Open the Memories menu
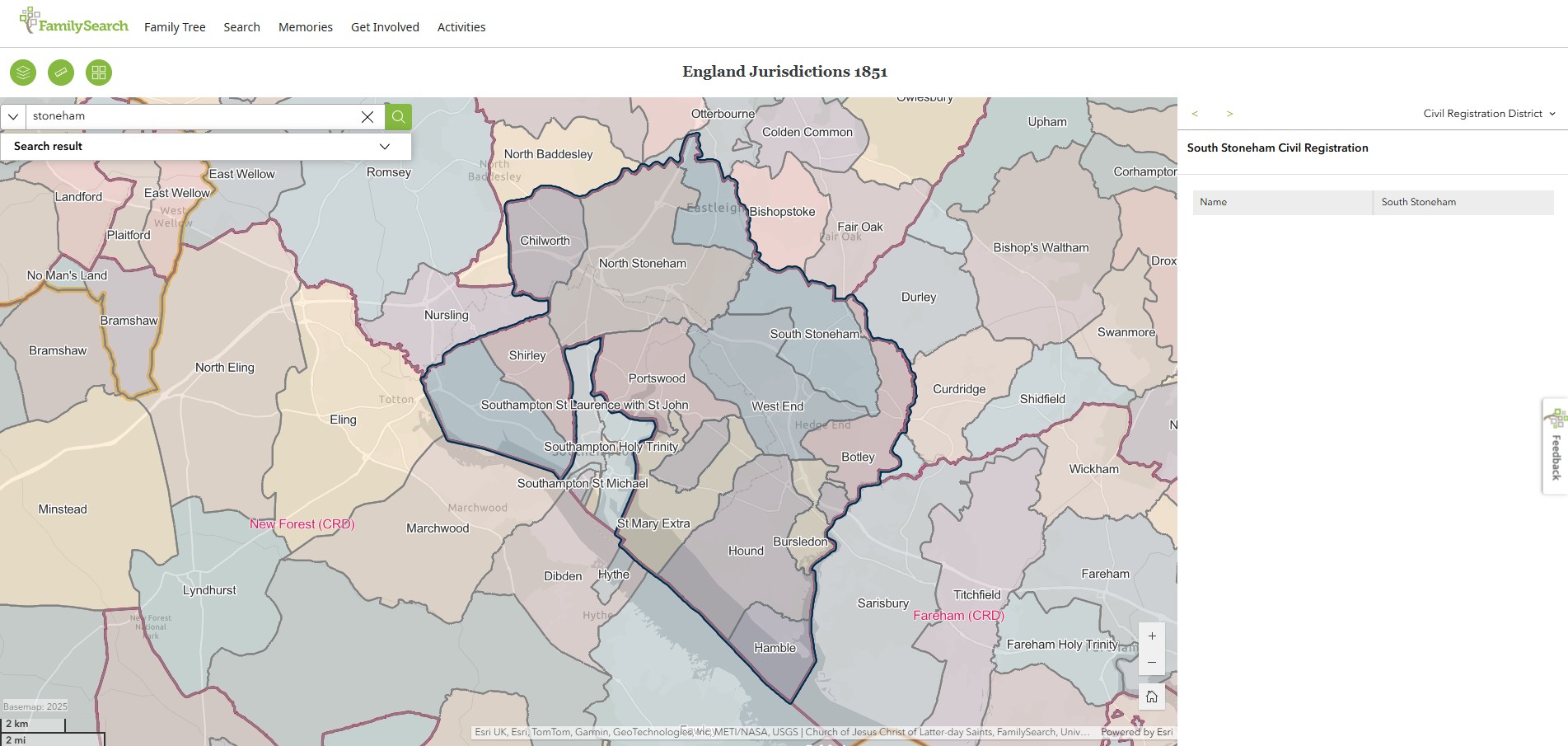This screenshot has height=746, width=1568. [306, 27]
